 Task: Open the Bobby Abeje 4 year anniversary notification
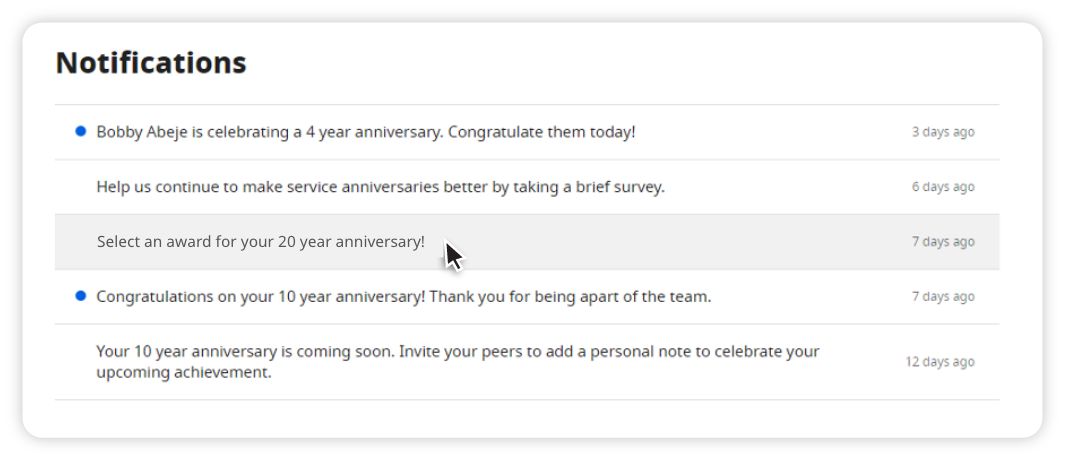(527, 132)
